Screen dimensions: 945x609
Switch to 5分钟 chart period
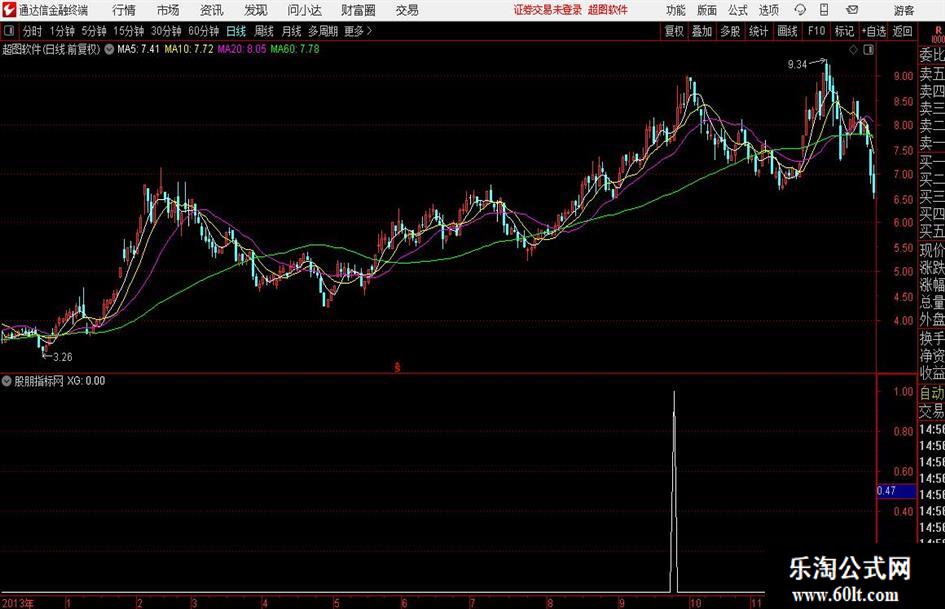[94, 31]
